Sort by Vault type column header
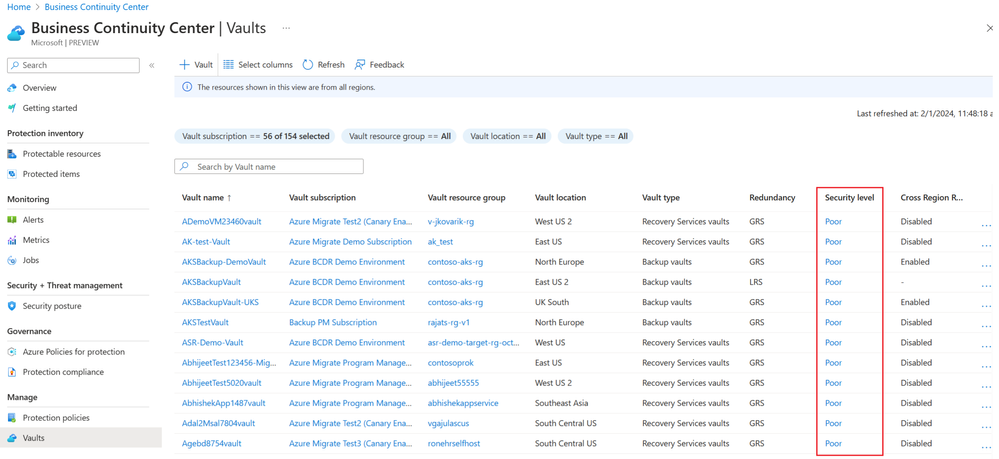The height and width of the screenshot is (459, 999). [661, 198]
